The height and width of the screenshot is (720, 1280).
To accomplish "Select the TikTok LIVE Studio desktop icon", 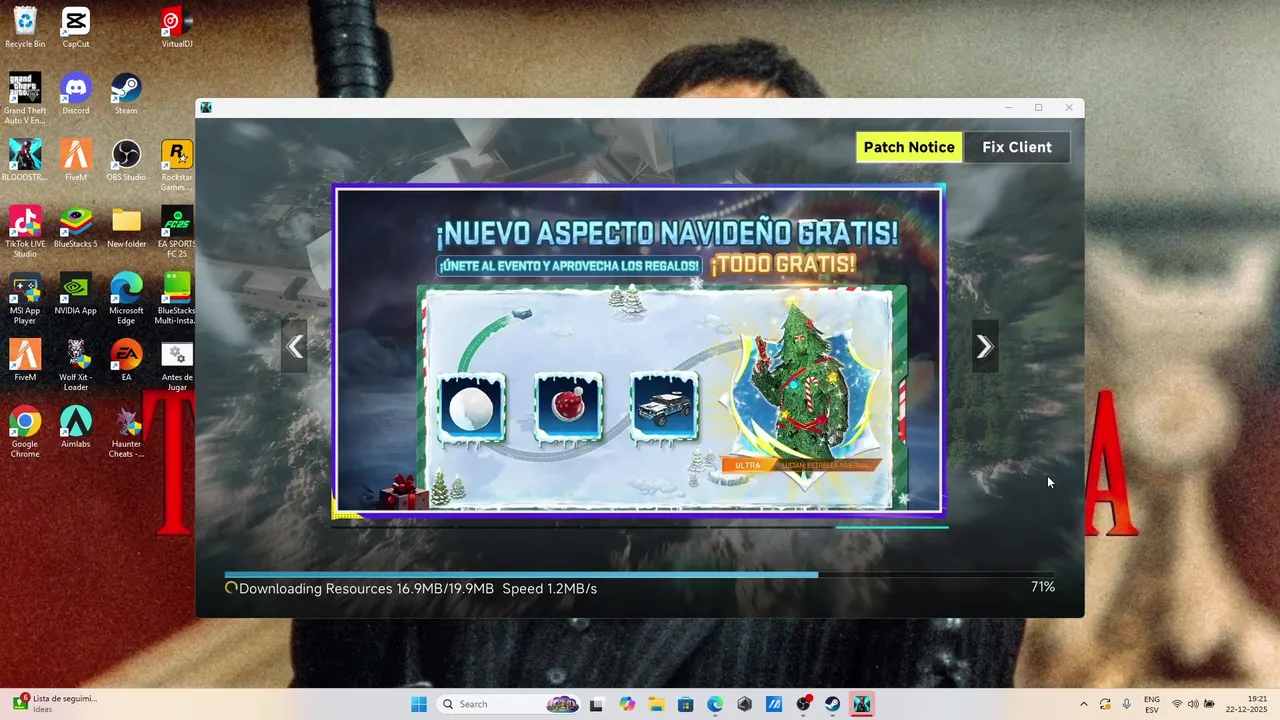I will [x=25, y=232].
